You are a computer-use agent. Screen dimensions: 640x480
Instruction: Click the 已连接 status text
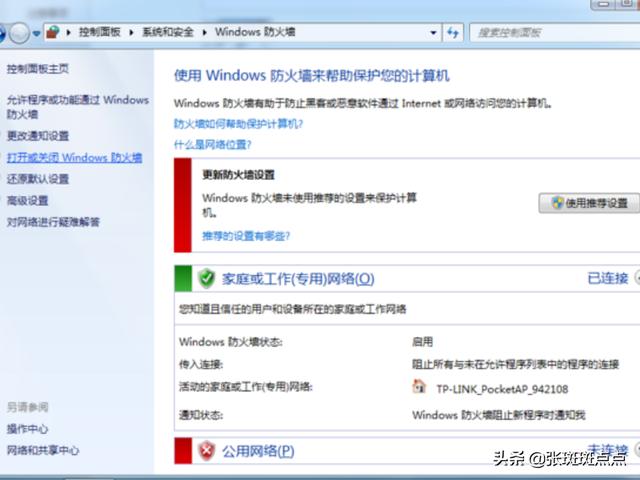(608, 278)
